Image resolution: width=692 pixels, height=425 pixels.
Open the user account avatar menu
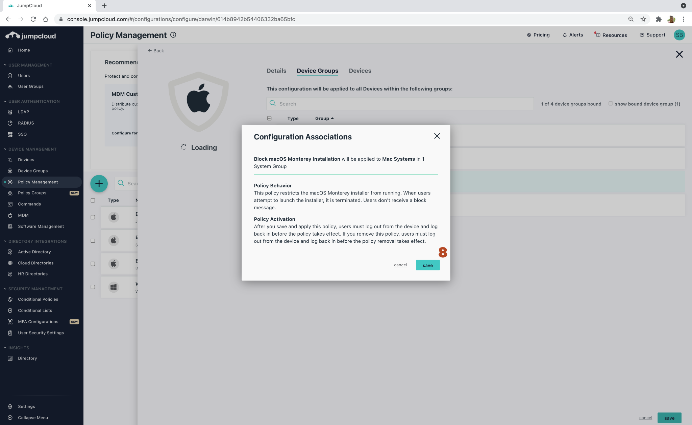click(679, 35)
